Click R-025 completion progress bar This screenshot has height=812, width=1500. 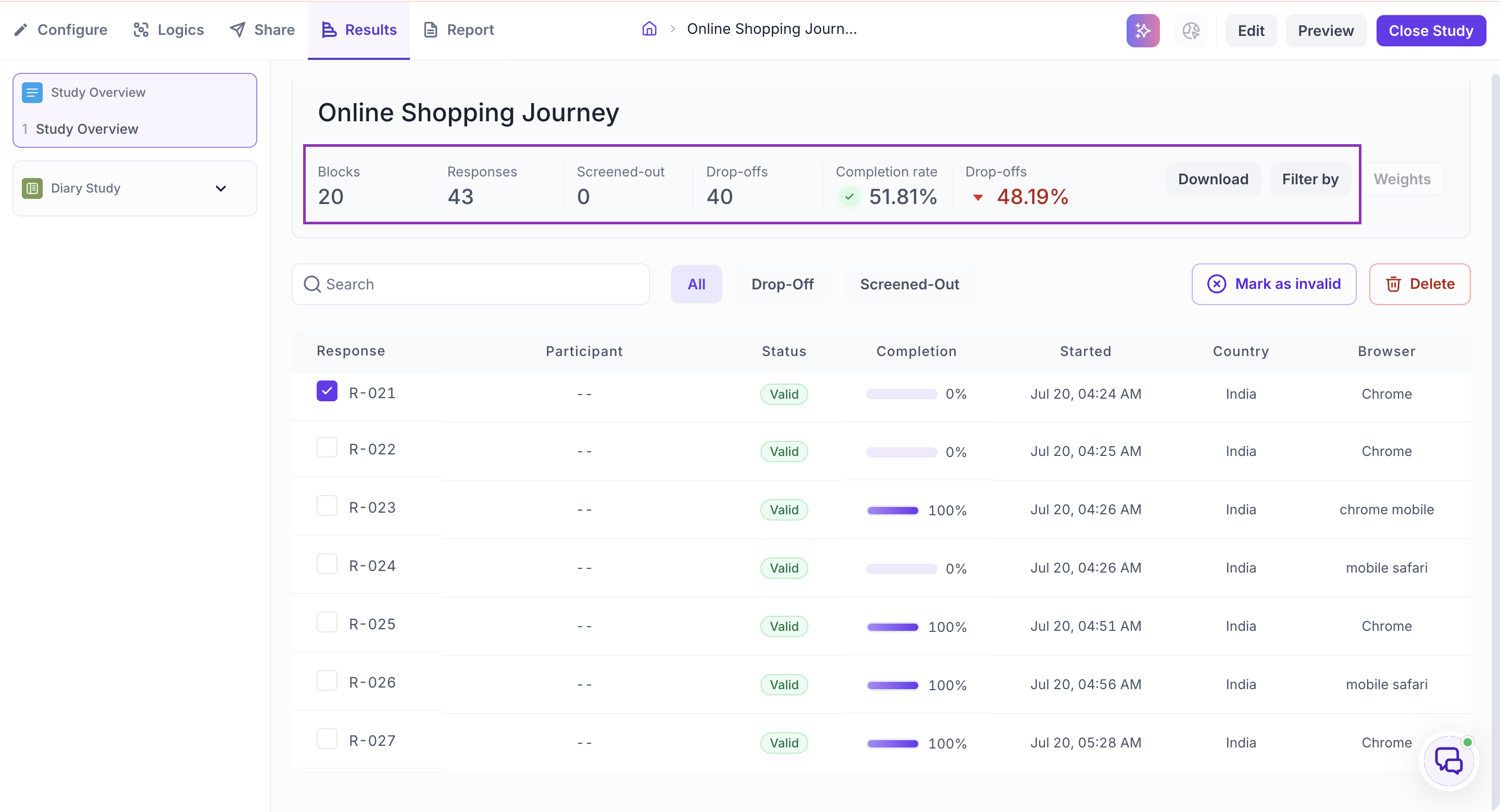click(x=893, y=627)
